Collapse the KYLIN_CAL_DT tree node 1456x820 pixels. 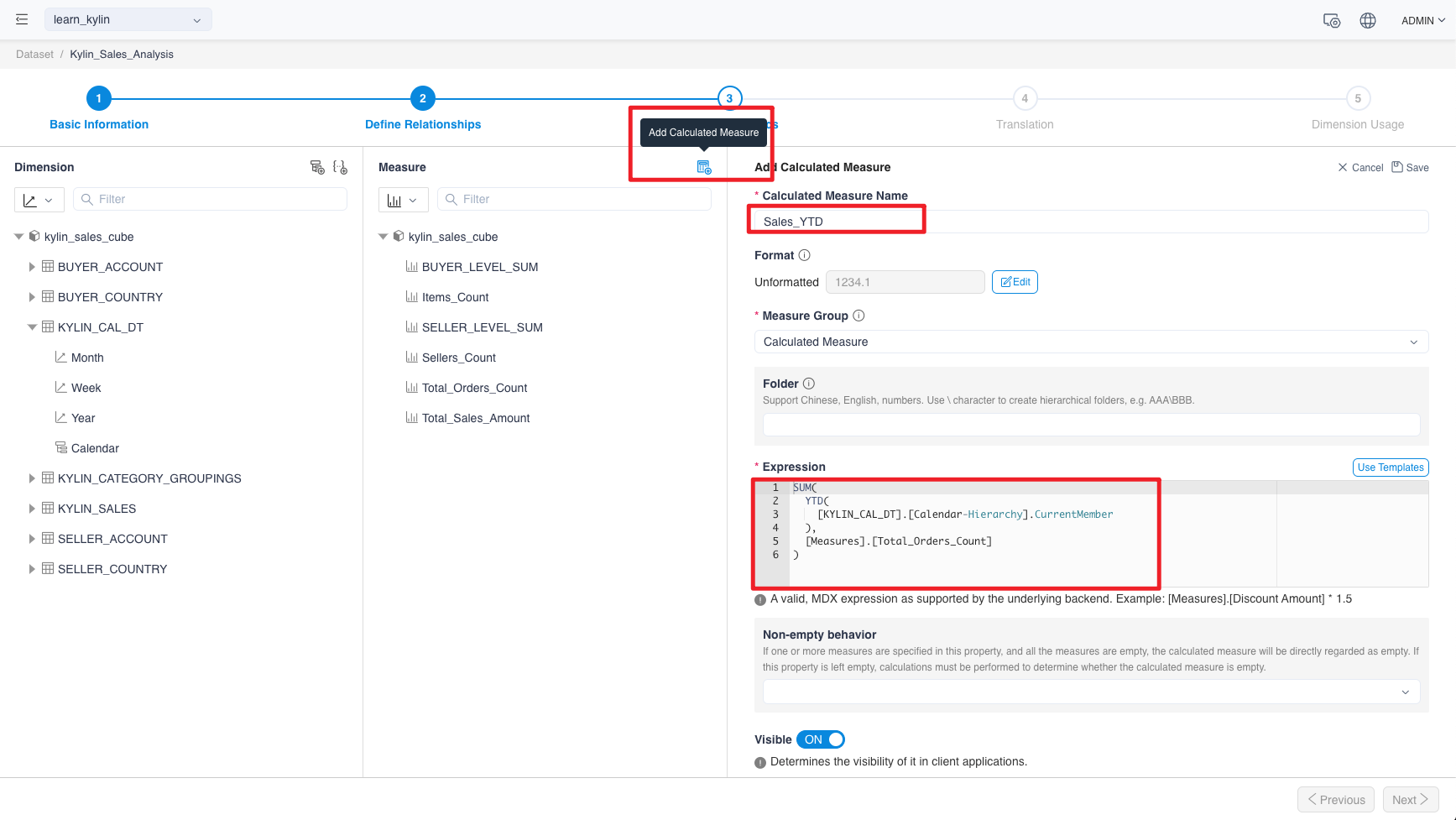pos(32,327)
